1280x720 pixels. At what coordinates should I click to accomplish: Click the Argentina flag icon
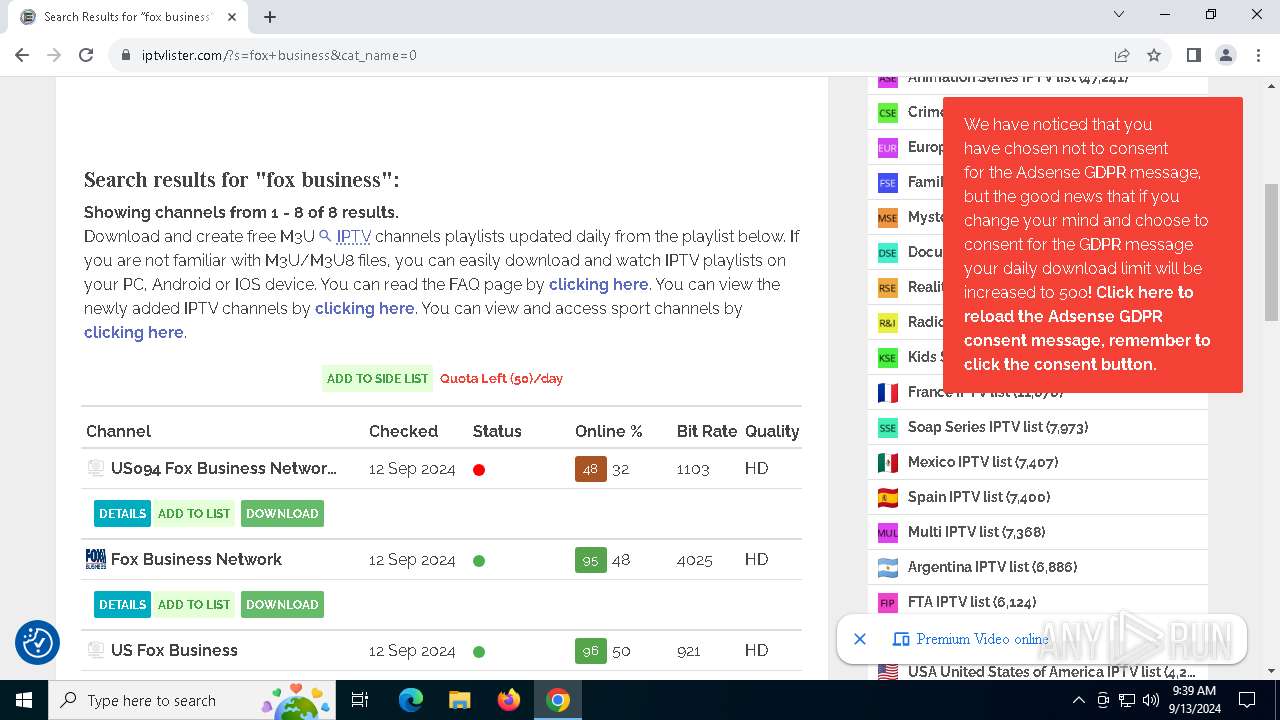[887, 568]
